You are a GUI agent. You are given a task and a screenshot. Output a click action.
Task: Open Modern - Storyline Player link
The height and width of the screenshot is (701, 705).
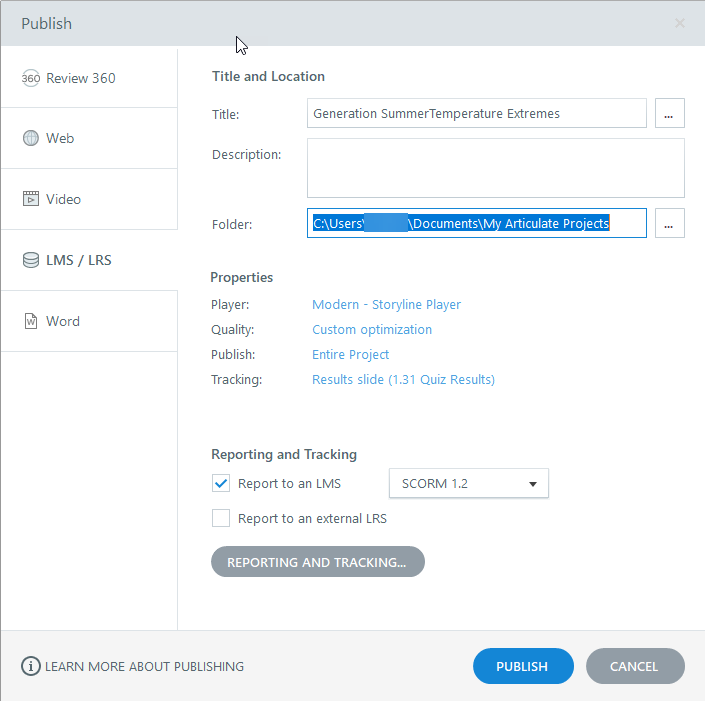(386, 304)
